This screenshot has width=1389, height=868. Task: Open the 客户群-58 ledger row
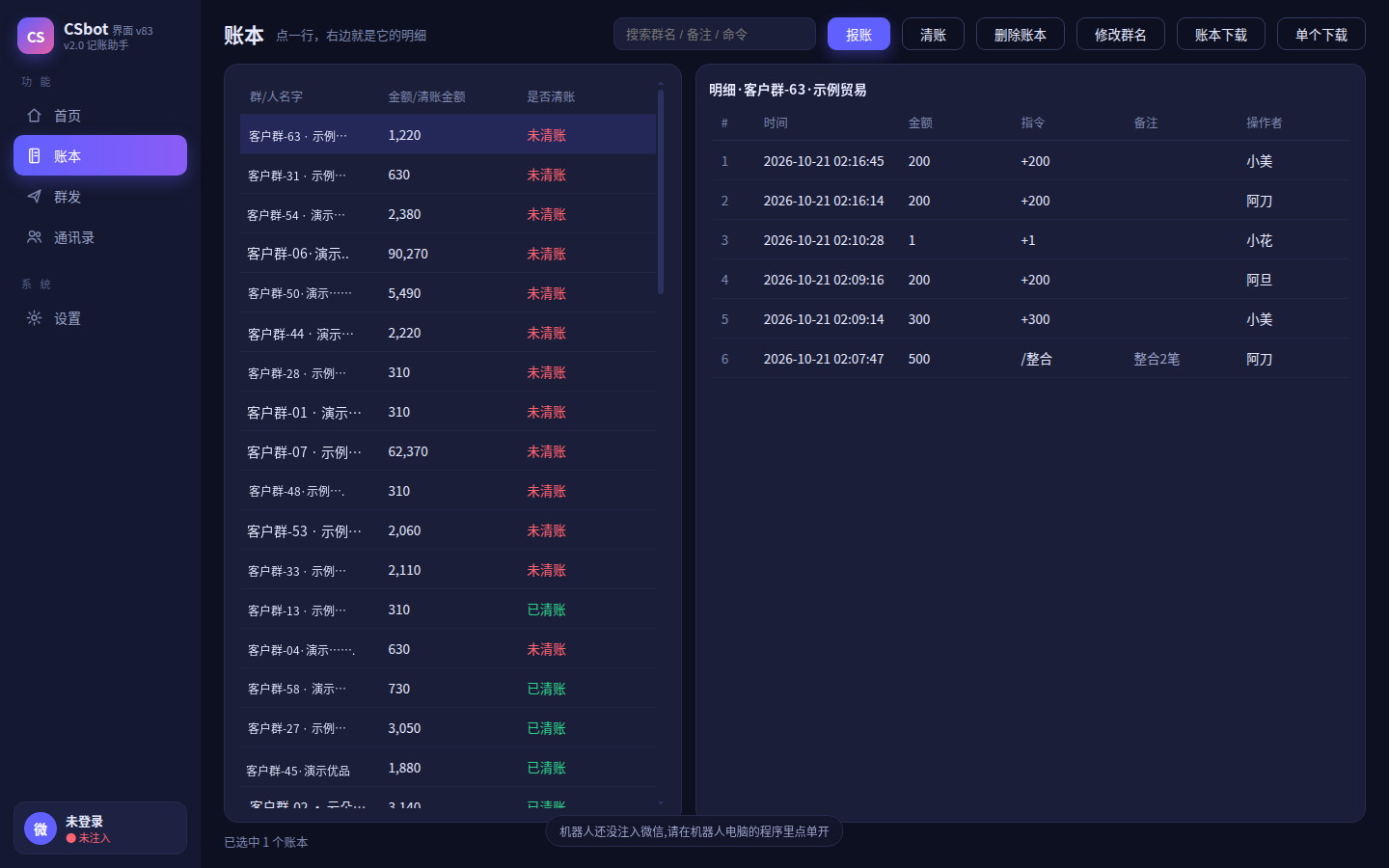(x=448, y=689)
